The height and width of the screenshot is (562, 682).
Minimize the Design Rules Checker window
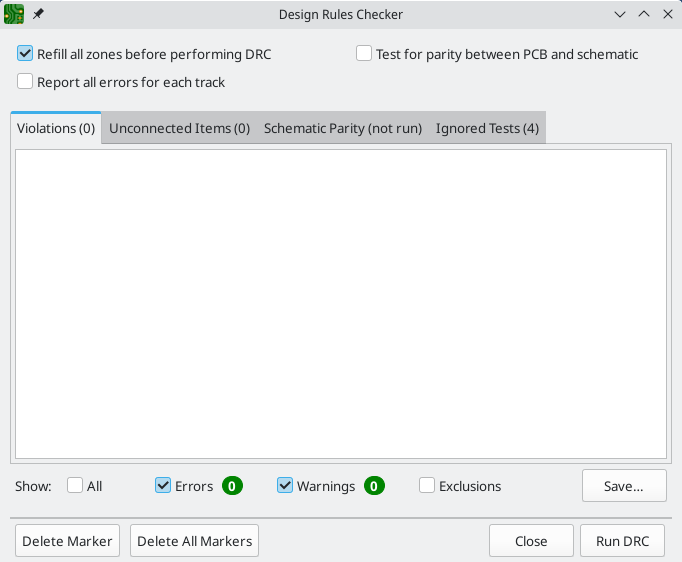[620, 14]
